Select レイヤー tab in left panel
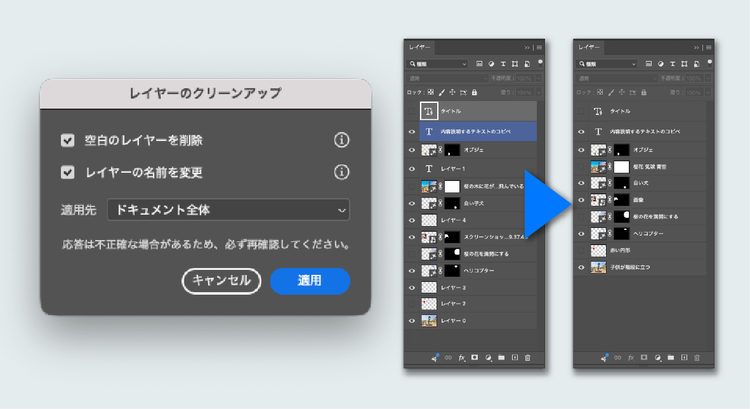750x409 pixels. [420, 47]
